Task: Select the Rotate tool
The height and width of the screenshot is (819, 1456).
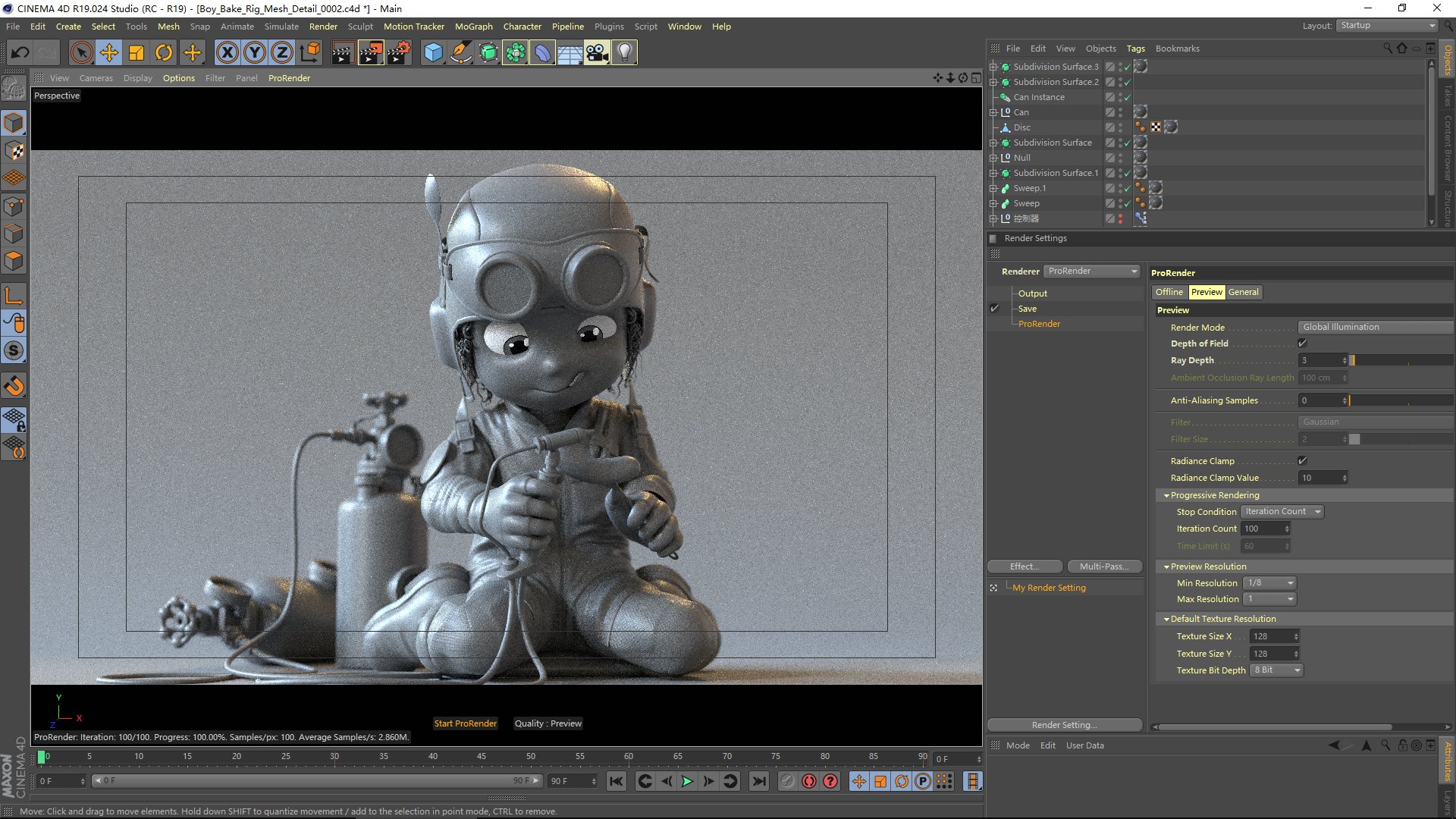Action: (164, 53)
